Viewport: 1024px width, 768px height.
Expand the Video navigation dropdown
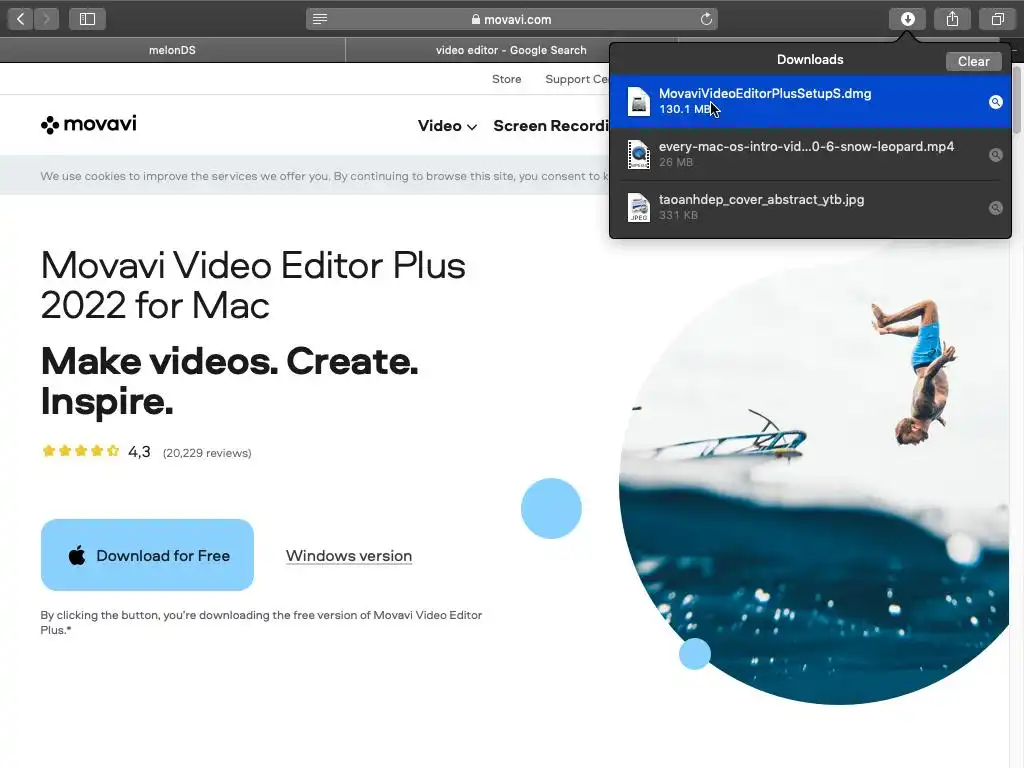(x=447, y=125)
